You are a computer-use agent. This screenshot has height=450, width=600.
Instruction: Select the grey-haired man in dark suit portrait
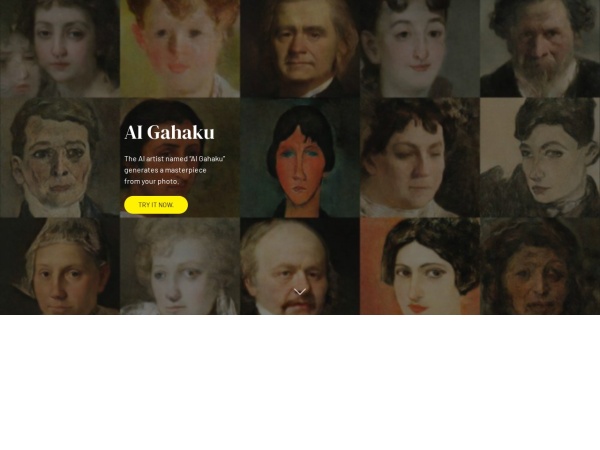[x=300, y=49]
